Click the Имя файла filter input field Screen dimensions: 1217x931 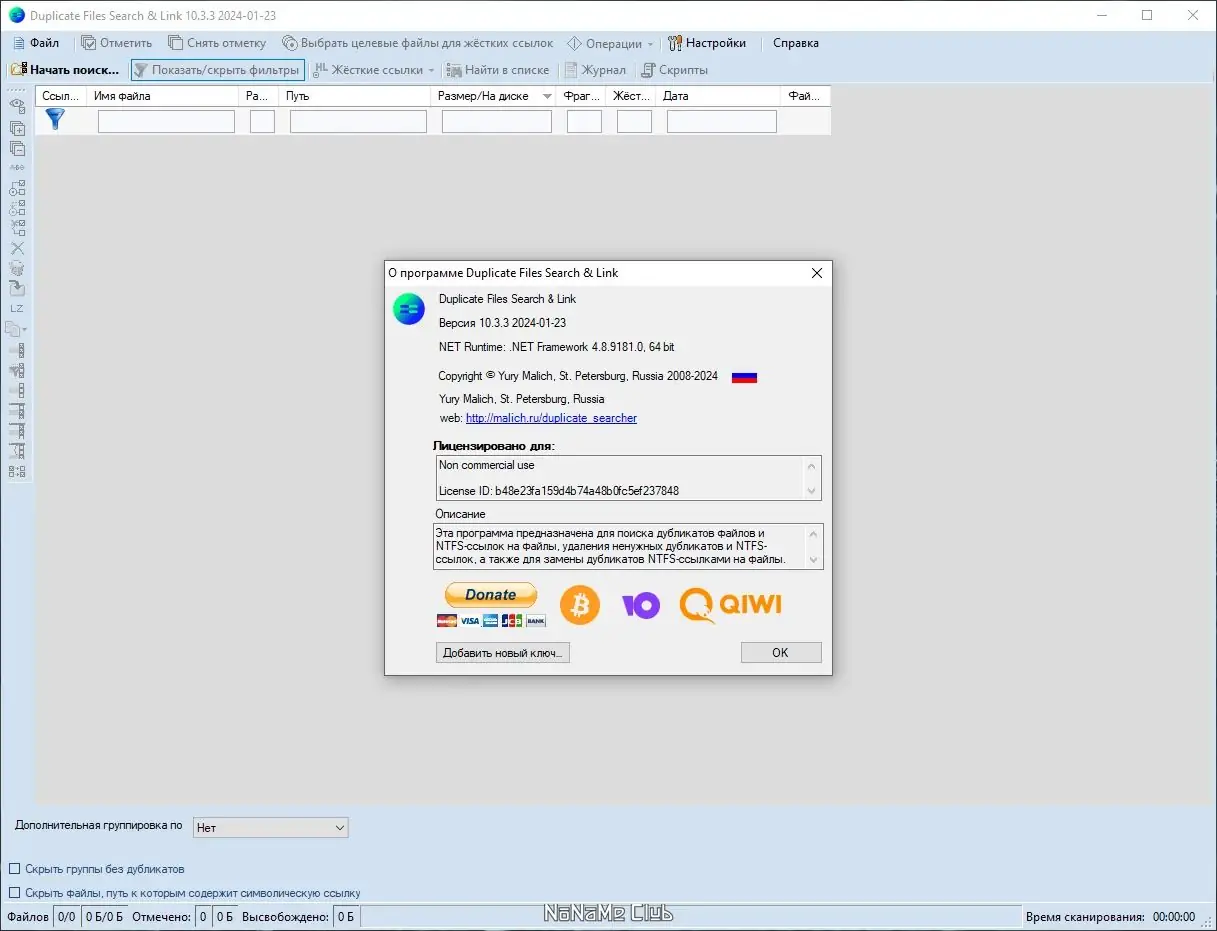(x=166, y=121)
